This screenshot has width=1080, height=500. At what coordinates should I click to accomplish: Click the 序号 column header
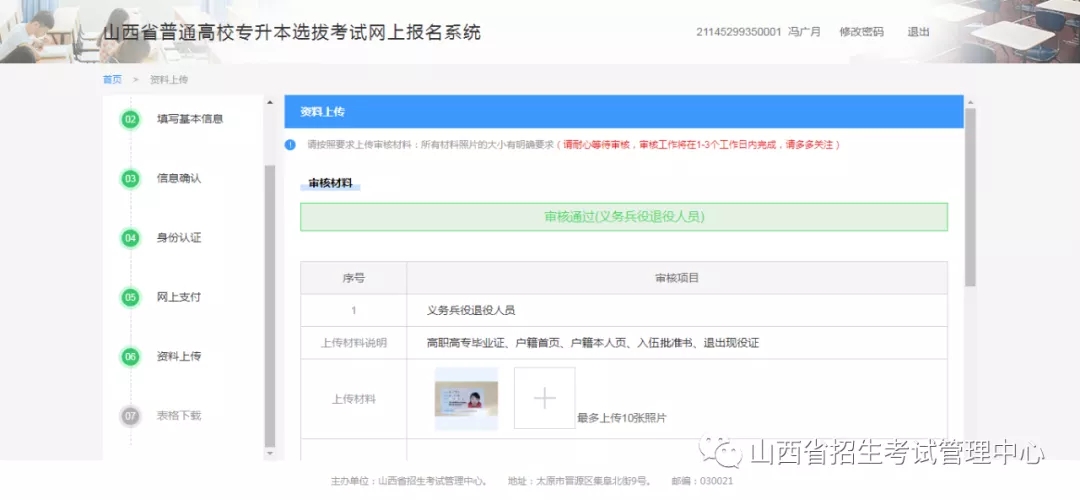353,278
